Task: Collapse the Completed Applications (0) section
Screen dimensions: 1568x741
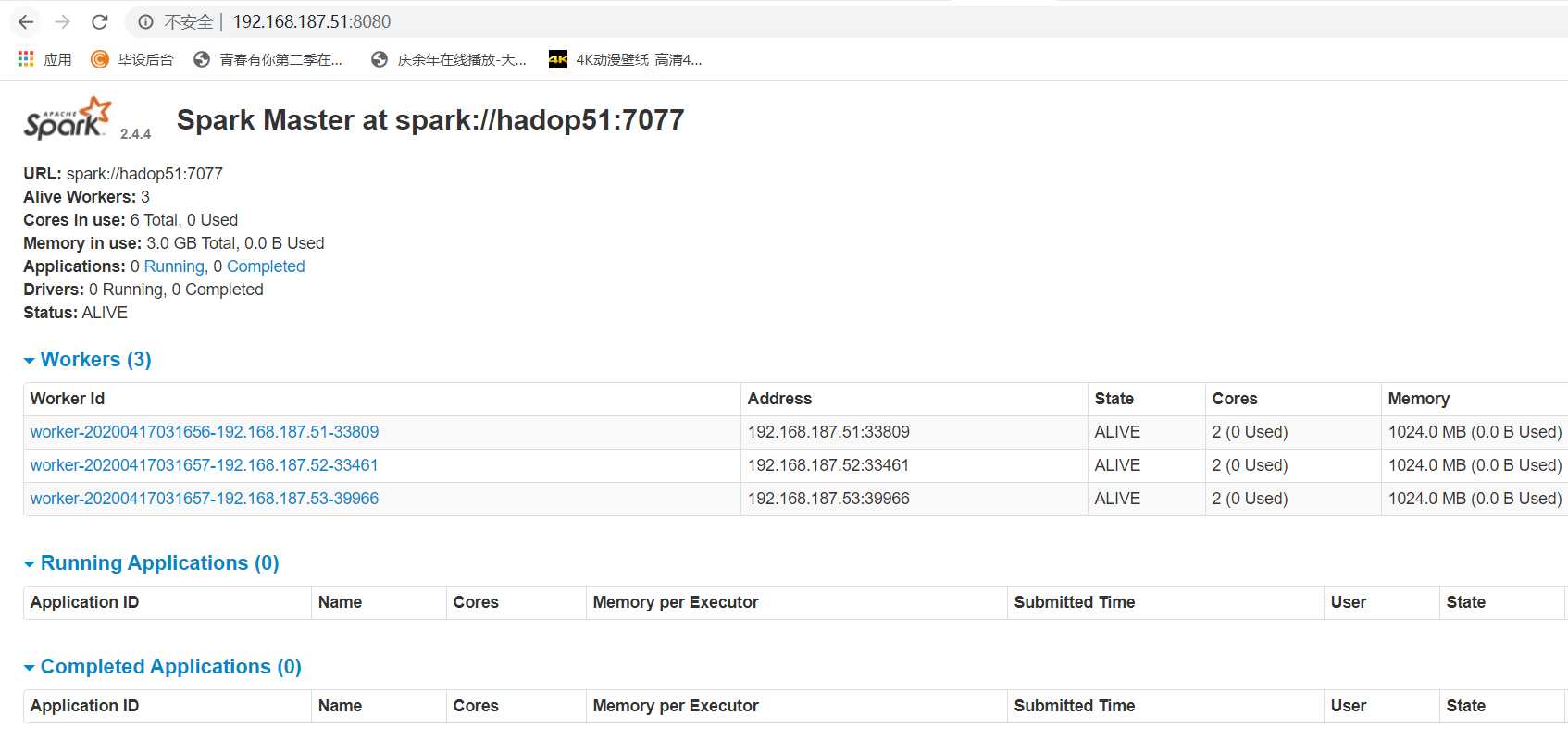Action: pos(162,666)
